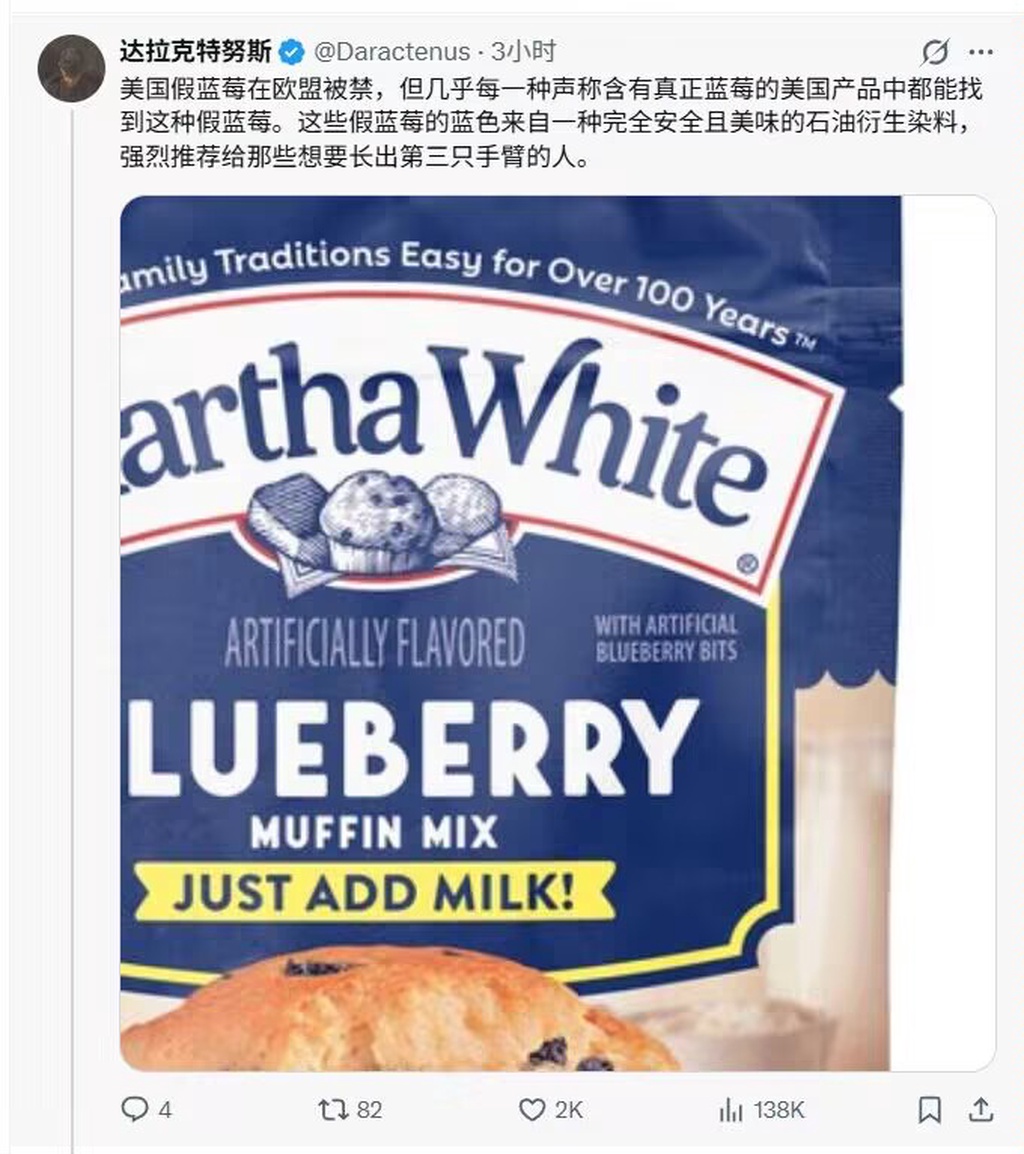Image resolution: width=1024 pixels, height=1154 pixels.
Task: Click the post text about 假蓝莓
Action: [551, 123]
